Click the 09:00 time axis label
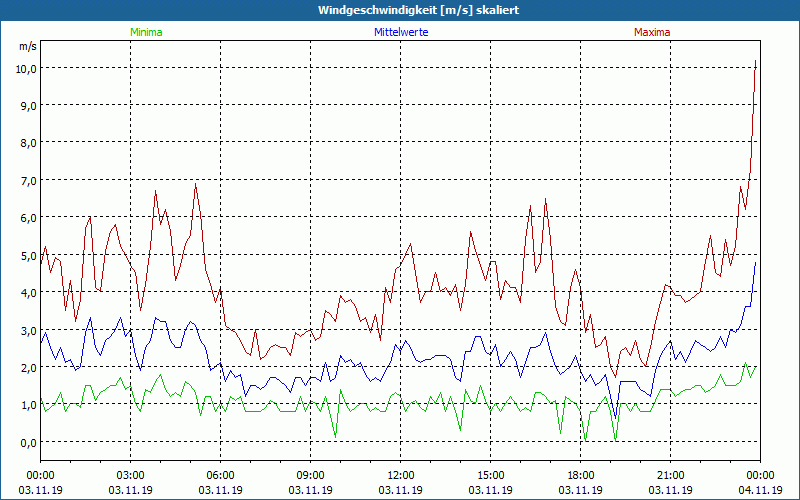 click(x=310, y=476)
